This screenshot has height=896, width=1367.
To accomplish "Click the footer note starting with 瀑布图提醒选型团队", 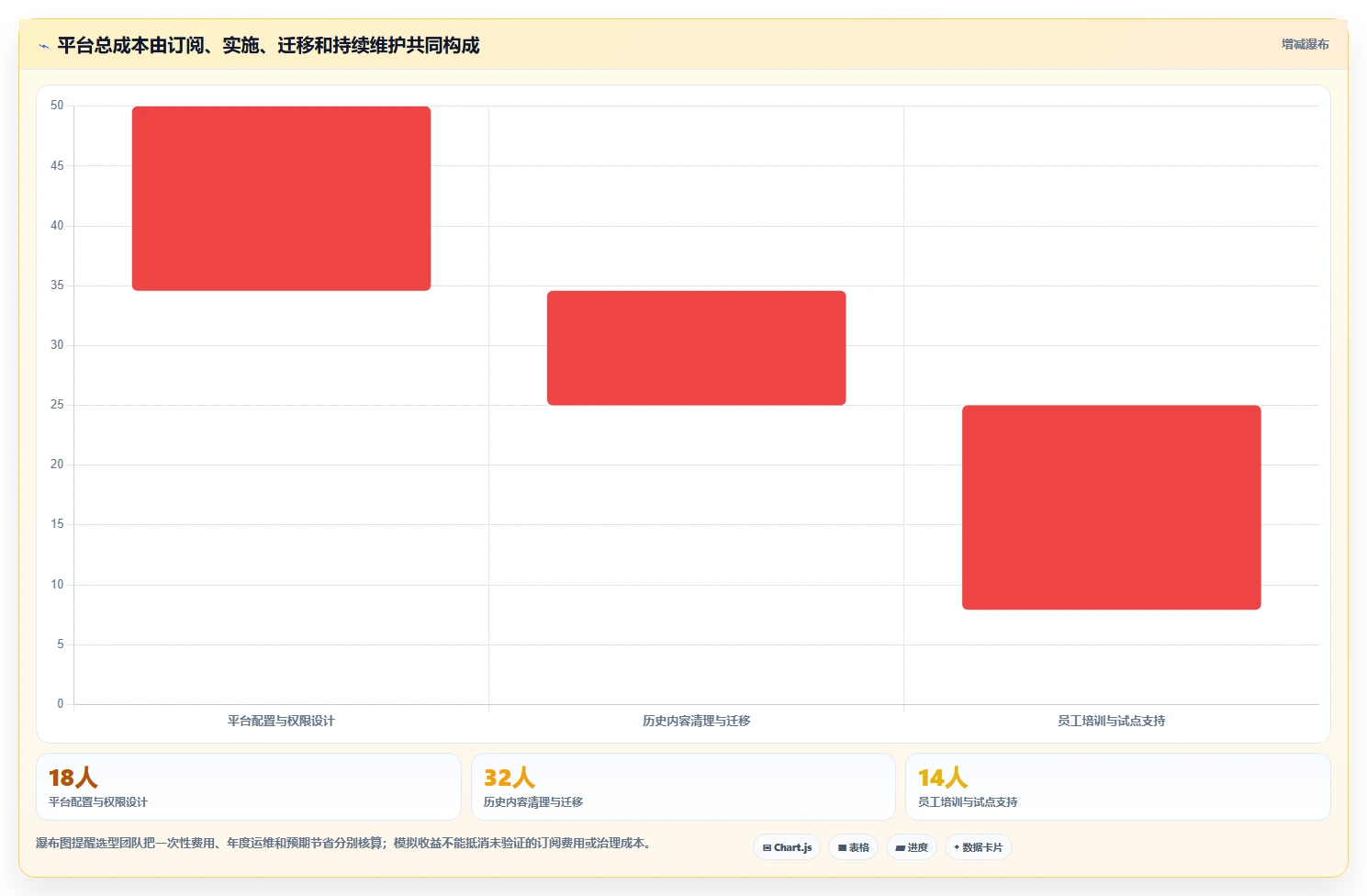I will (345, 843).
